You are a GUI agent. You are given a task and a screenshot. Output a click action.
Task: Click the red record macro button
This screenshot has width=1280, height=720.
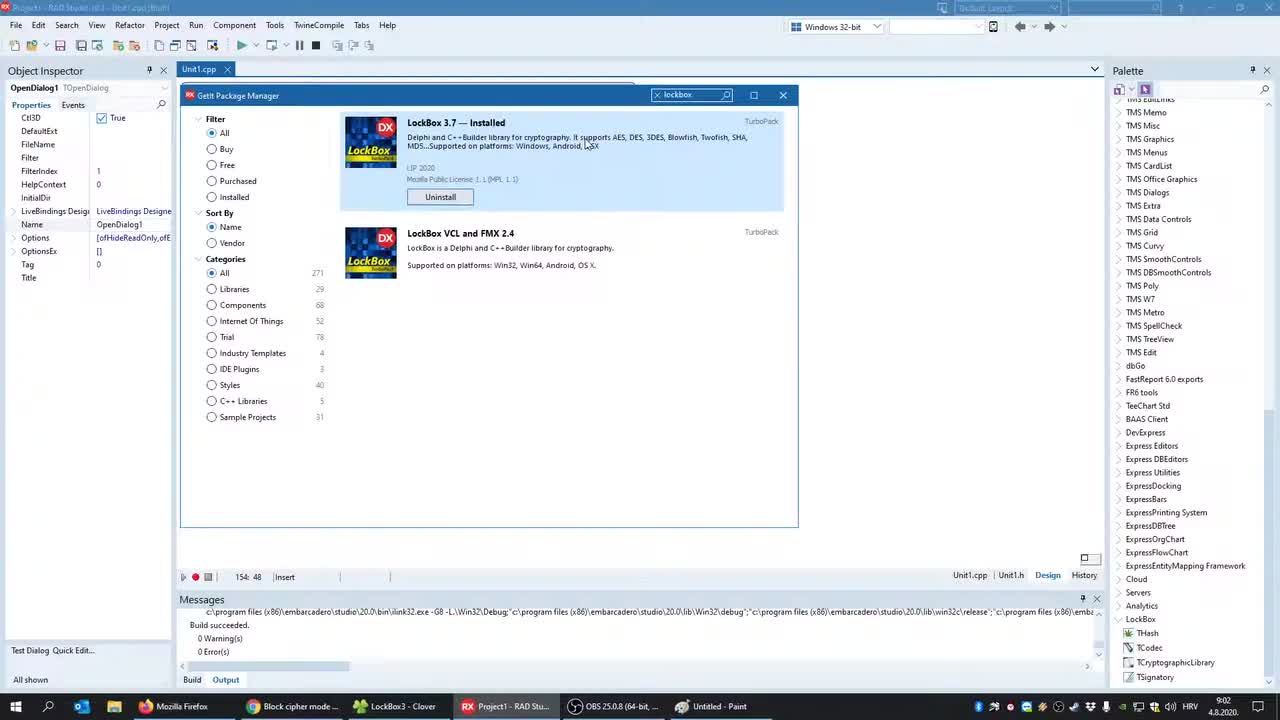point(196,577)
